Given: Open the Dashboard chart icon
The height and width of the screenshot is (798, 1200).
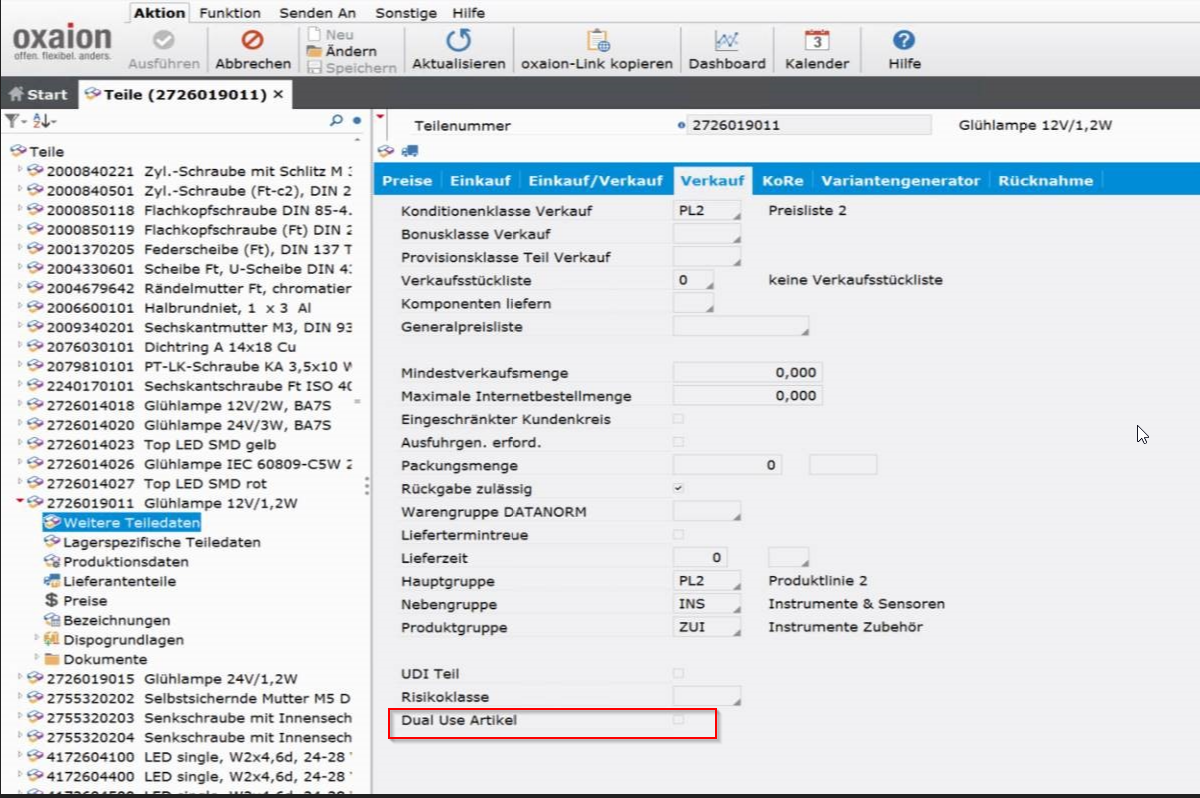Looking at the screenshot, I should [726, 40].
